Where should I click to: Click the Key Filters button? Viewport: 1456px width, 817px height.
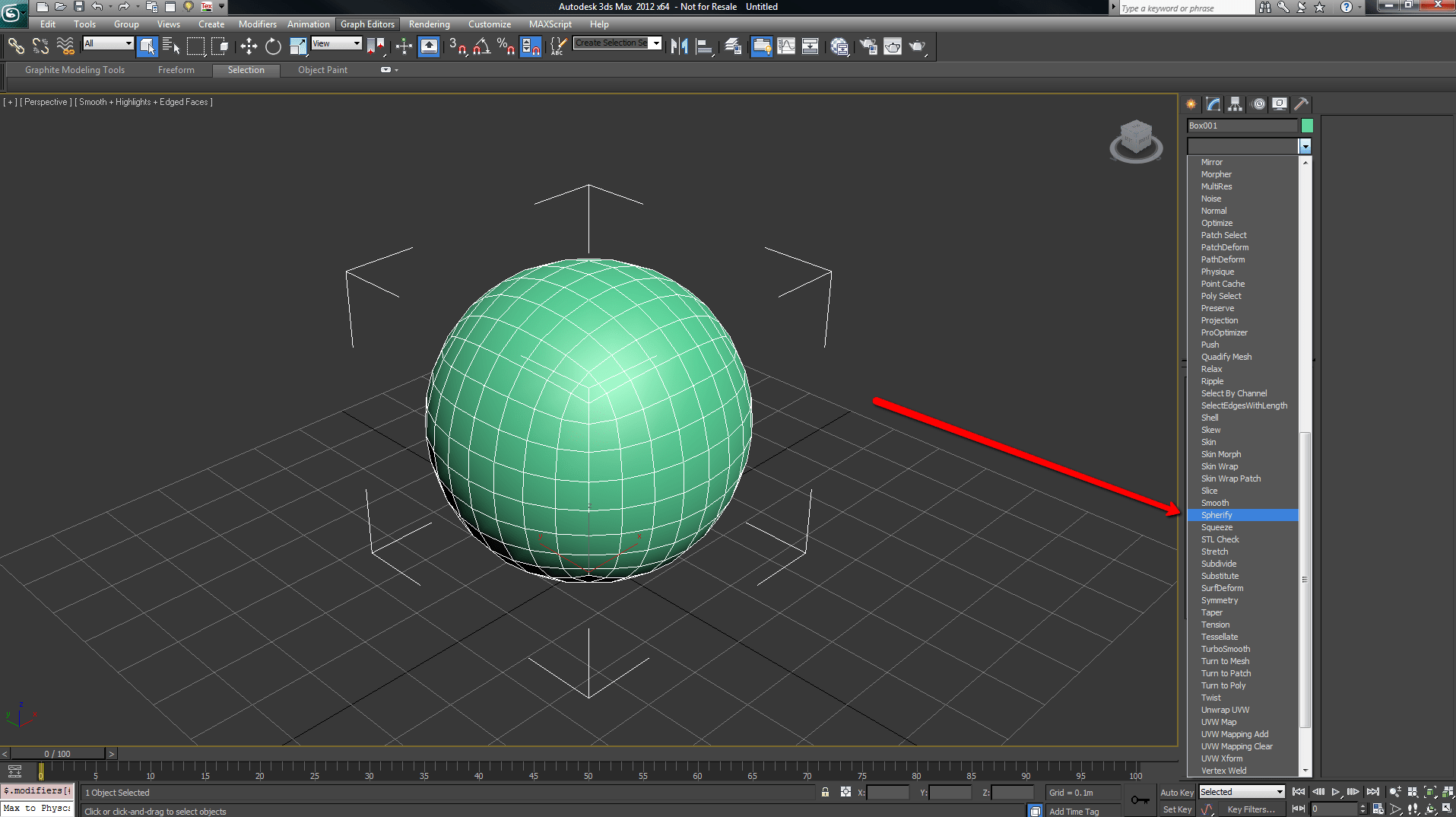[1253, 809]
